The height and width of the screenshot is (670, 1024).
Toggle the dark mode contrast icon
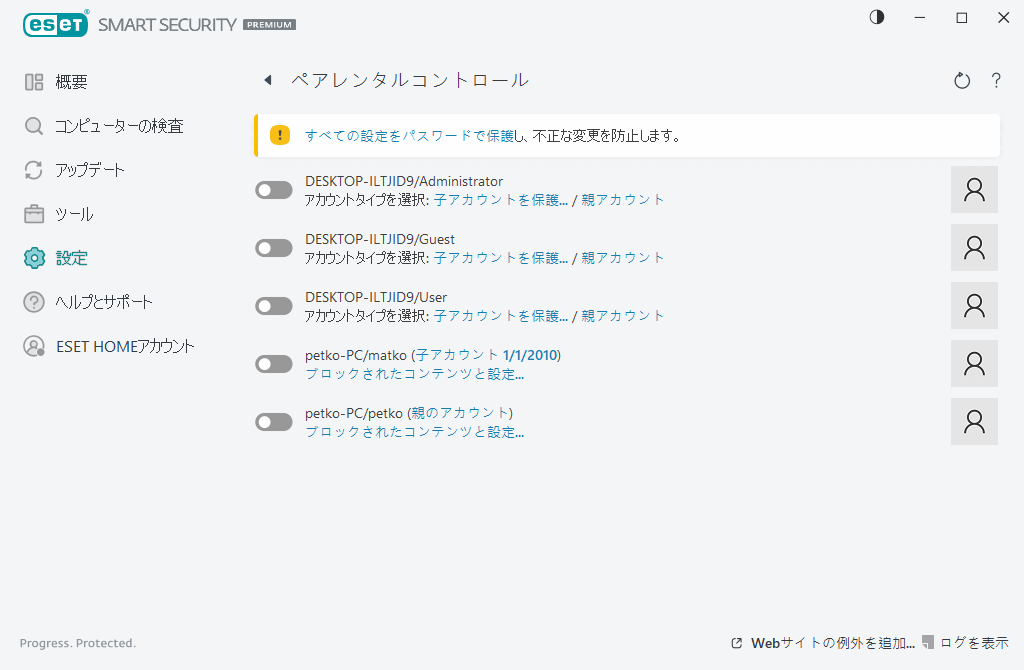[876, 17]
